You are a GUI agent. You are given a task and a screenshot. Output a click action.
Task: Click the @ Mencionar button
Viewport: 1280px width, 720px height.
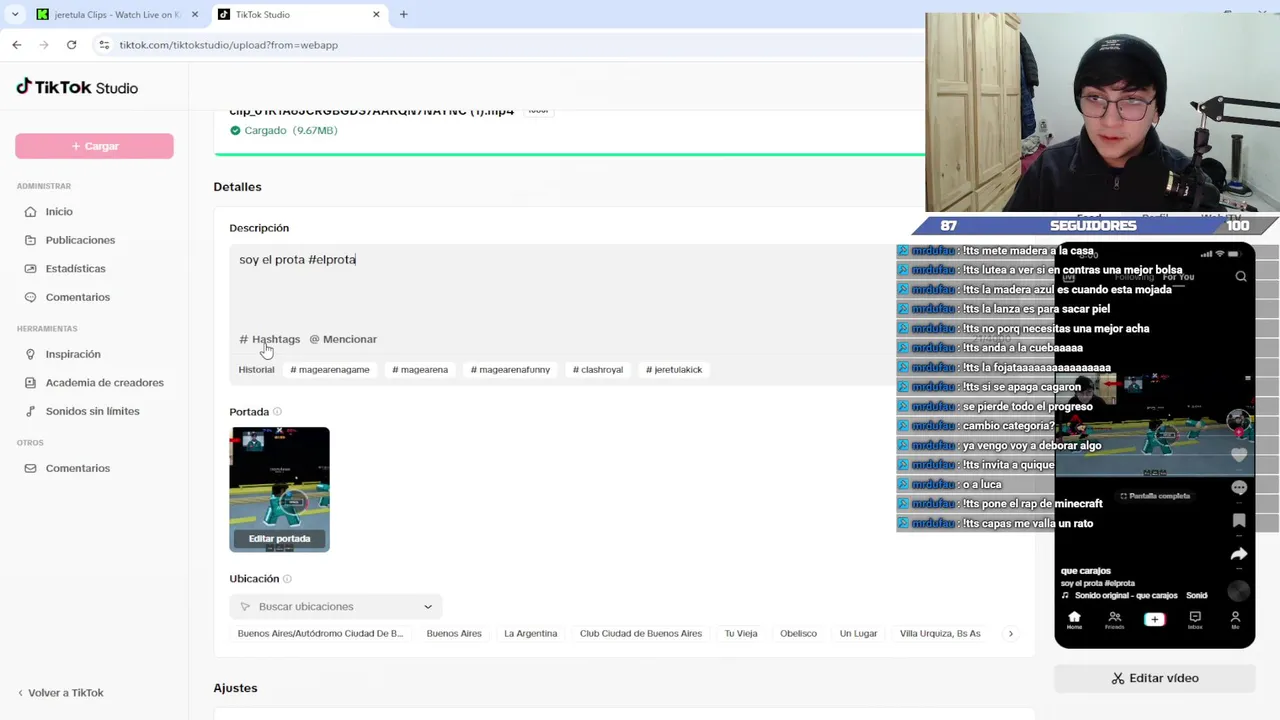tap(343, 339)
